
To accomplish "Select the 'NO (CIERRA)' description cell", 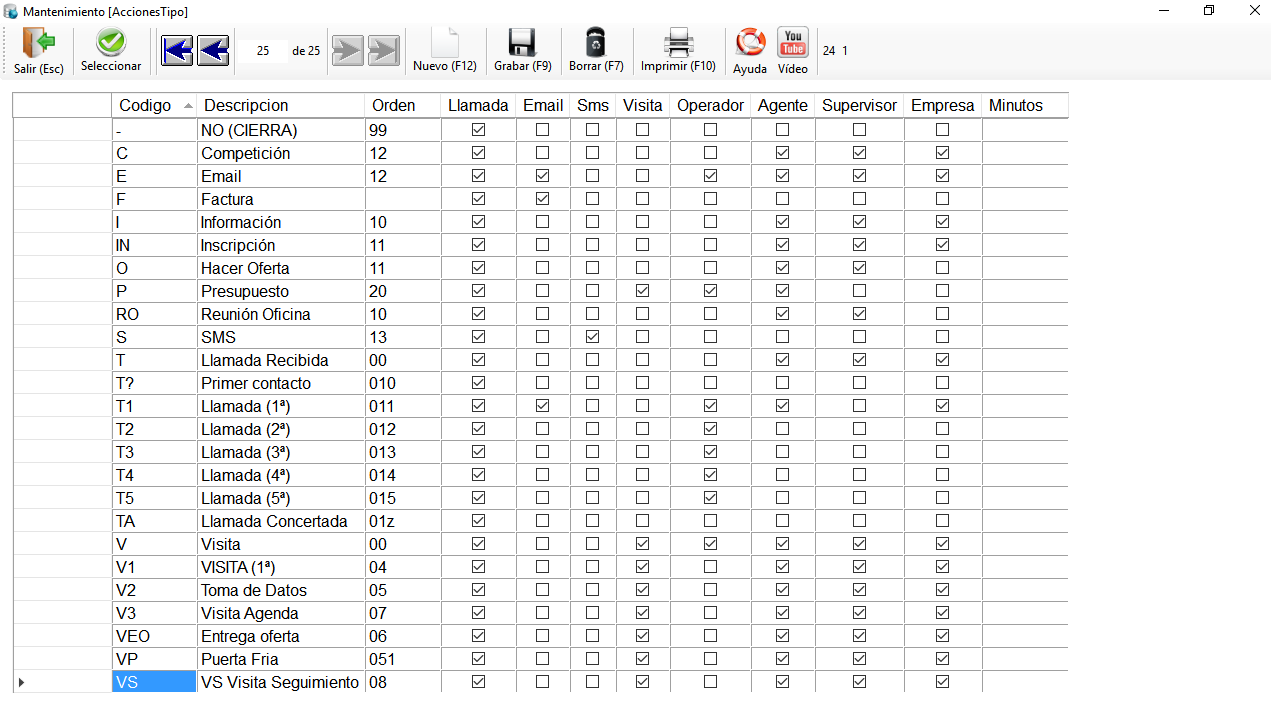I will pyautogui.click(x=281, y=130).
